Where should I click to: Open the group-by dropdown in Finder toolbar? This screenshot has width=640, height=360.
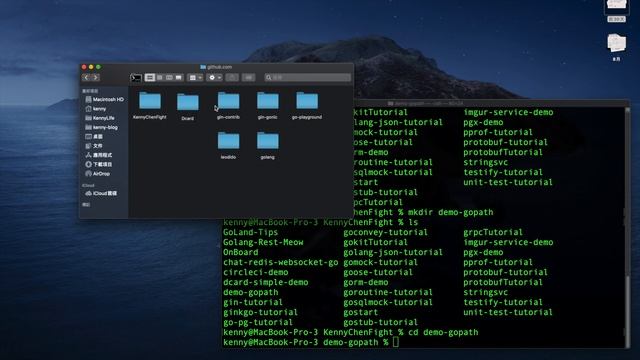(195, 78)
